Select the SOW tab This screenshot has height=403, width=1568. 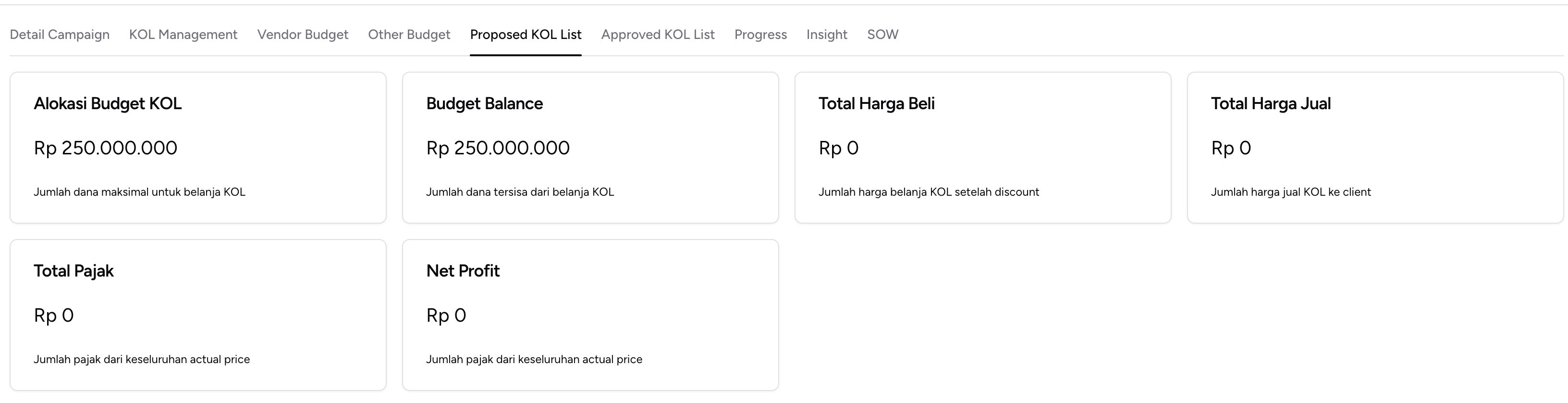click(882, 35)
